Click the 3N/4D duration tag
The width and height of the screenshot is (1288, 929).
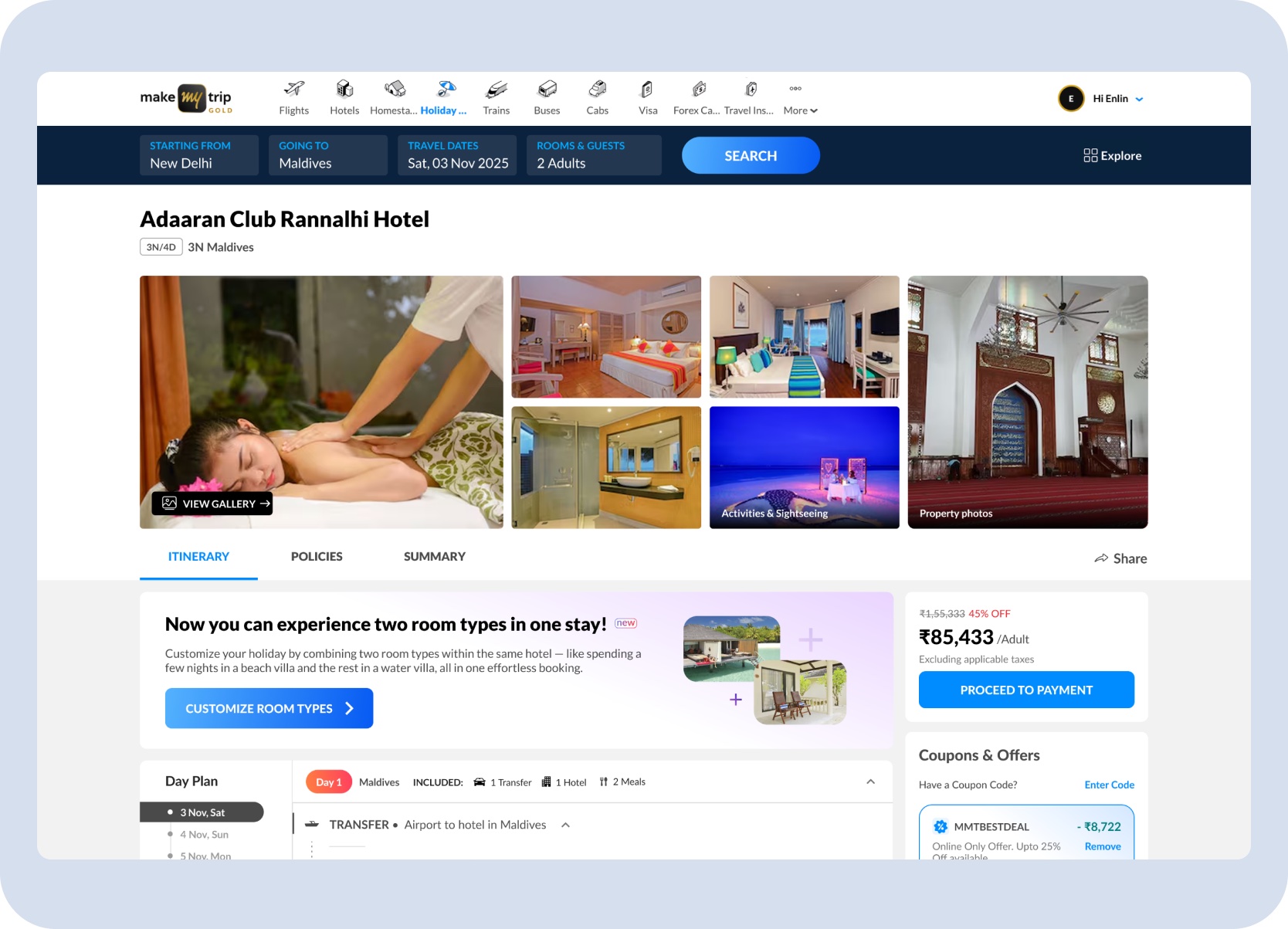pos(161,247)
